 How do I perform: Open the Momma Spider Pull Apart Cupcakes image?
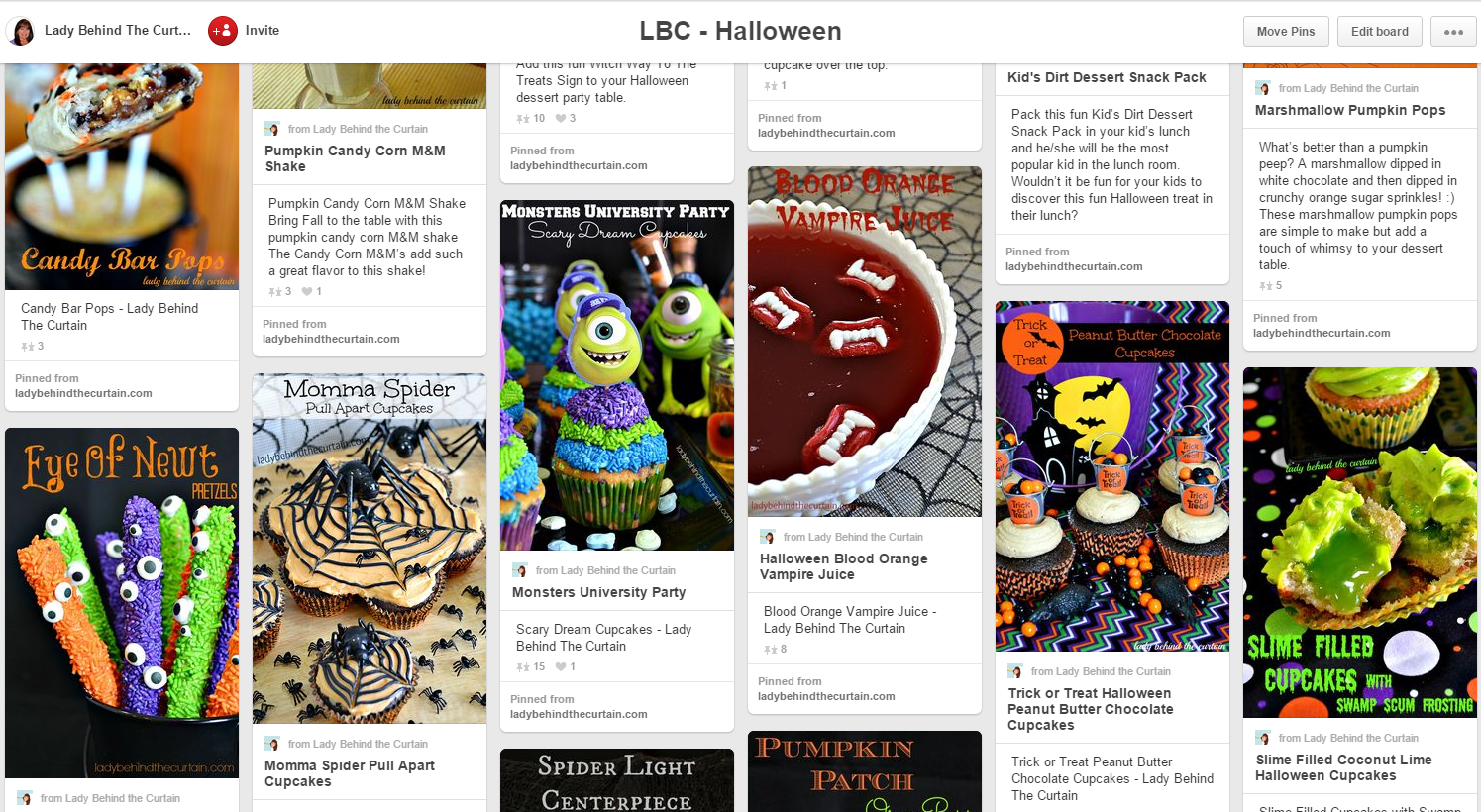point(370,549)
